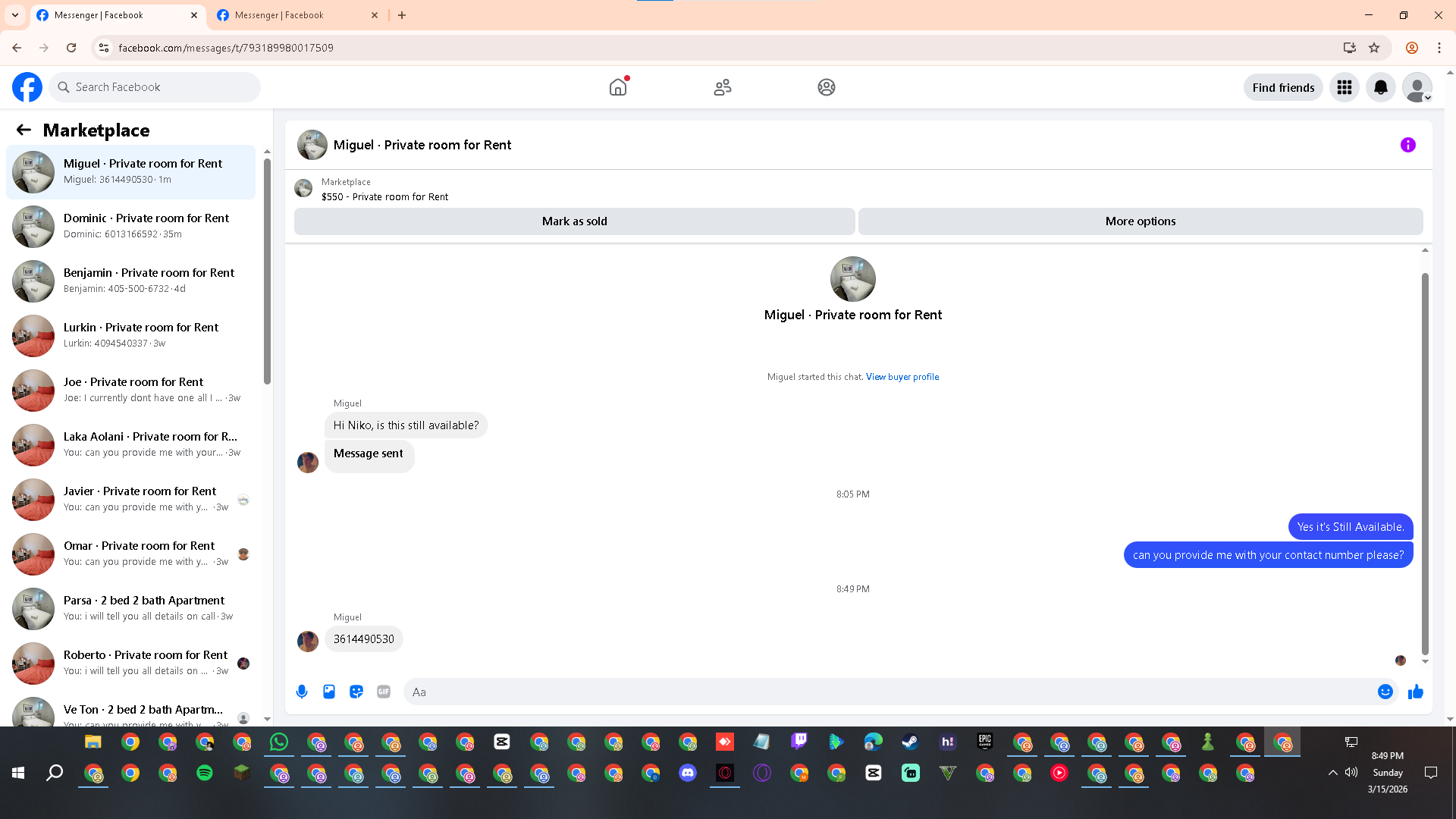Open the account menu via profile avatar
This screenshot has width=1456, height=819.
pos(1417,87)
